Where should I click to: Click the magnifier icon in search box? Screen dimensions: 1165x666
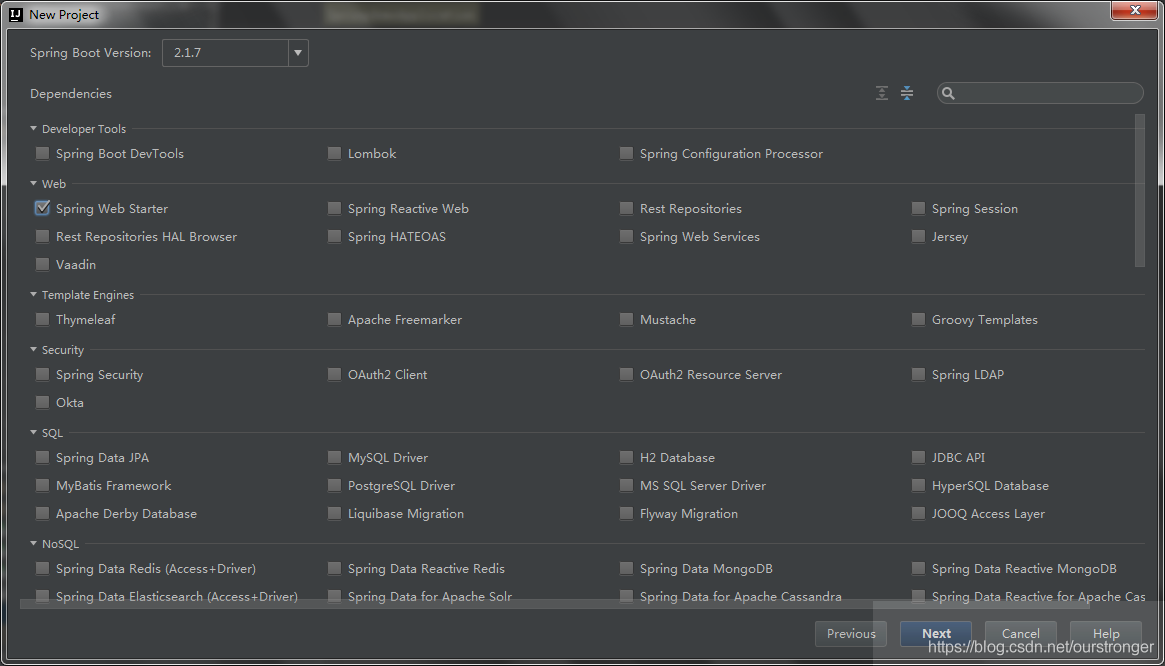point(949,93)
